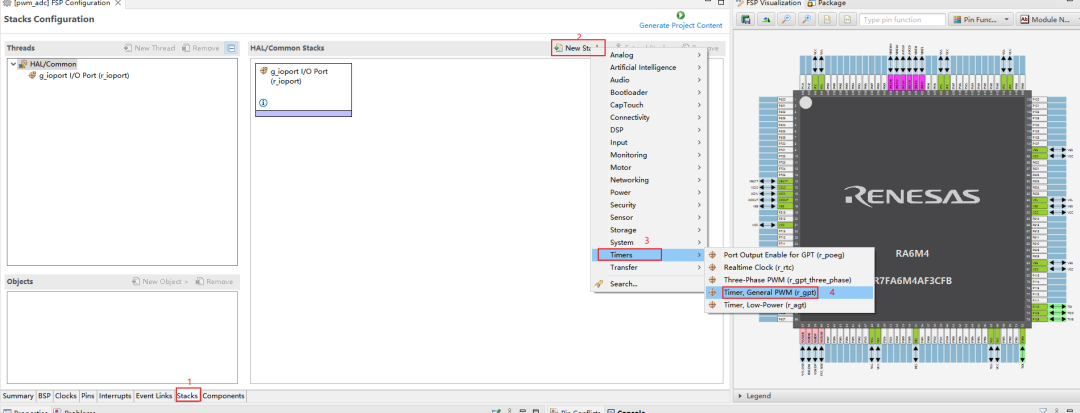Select Three-Phase PWM (r_gpt_three_phase)
This screenshot has width=1080, height=413.
click(789, 280)
